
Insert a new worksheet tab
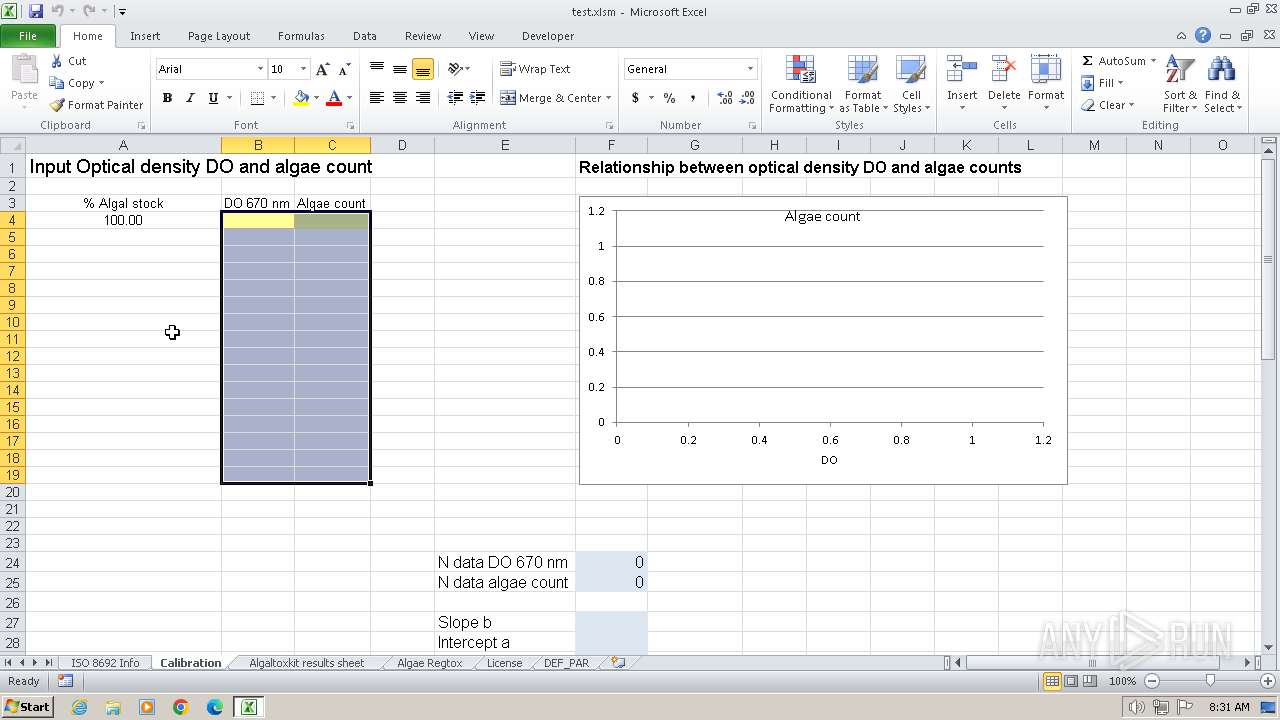click(618, 662)
